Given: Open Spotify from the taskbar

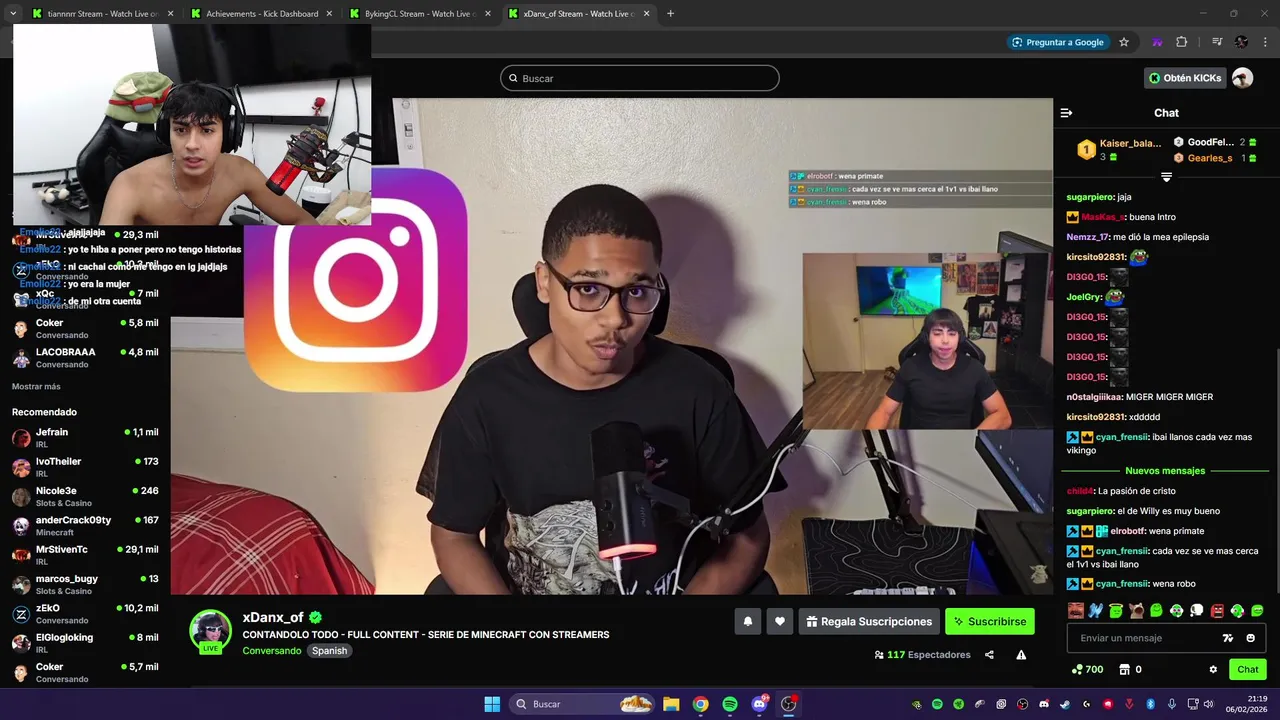Looking at the screenshot, I should point(730,704).
